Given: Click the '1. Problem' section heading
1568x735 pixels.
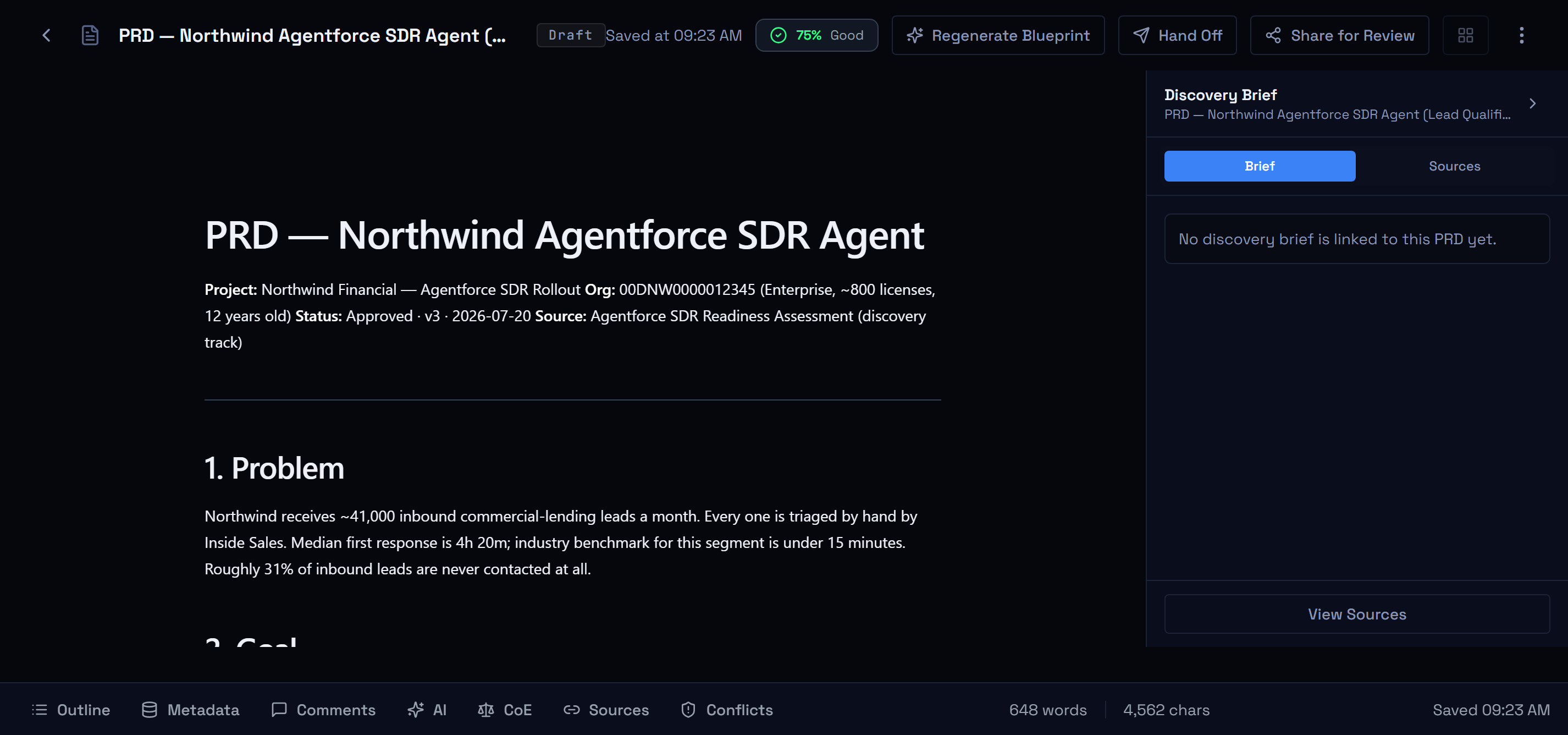Looking at the screenshot, I should coord(274,468).
